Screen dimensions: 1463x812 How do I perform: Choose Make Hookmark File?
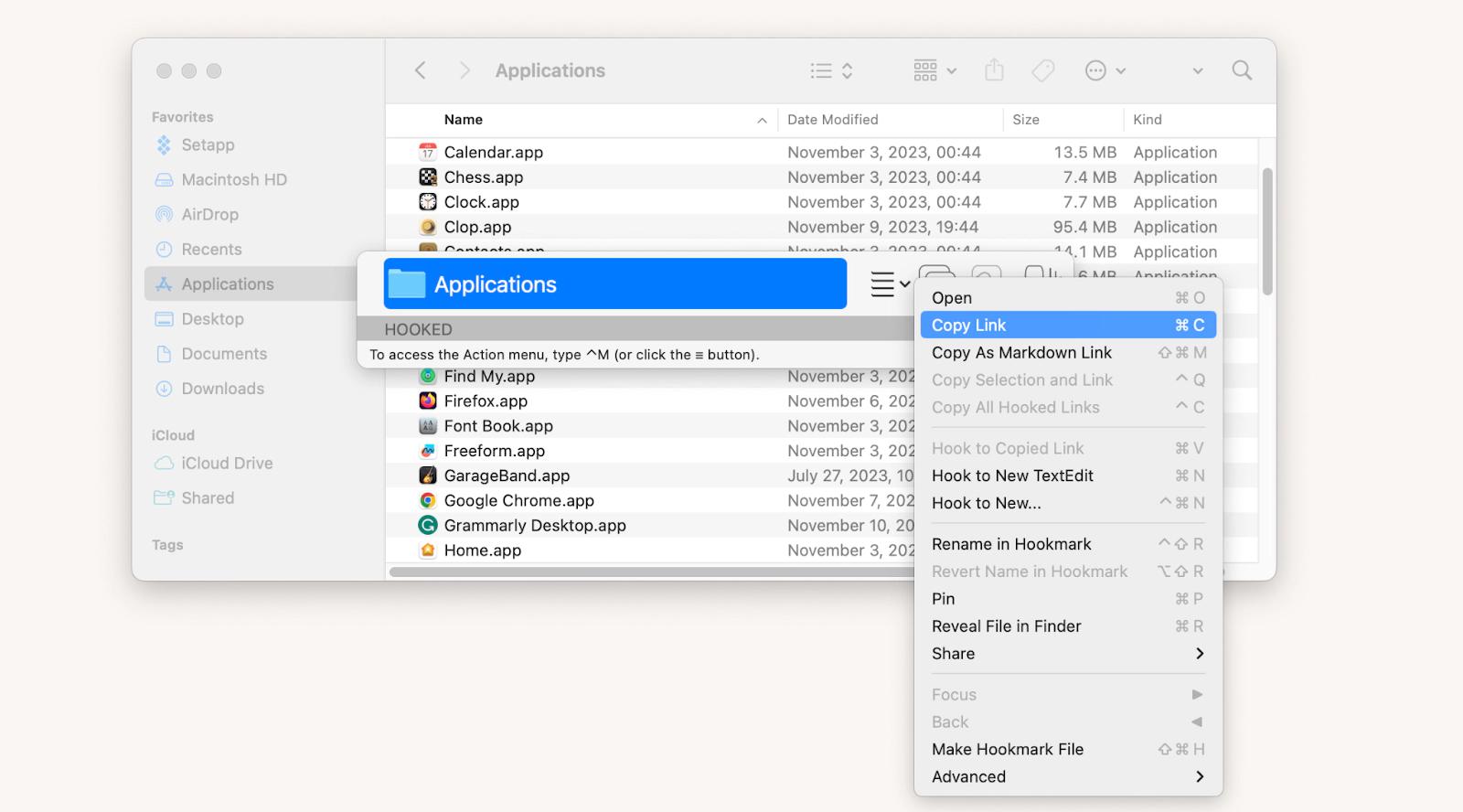click(1068, 749)
